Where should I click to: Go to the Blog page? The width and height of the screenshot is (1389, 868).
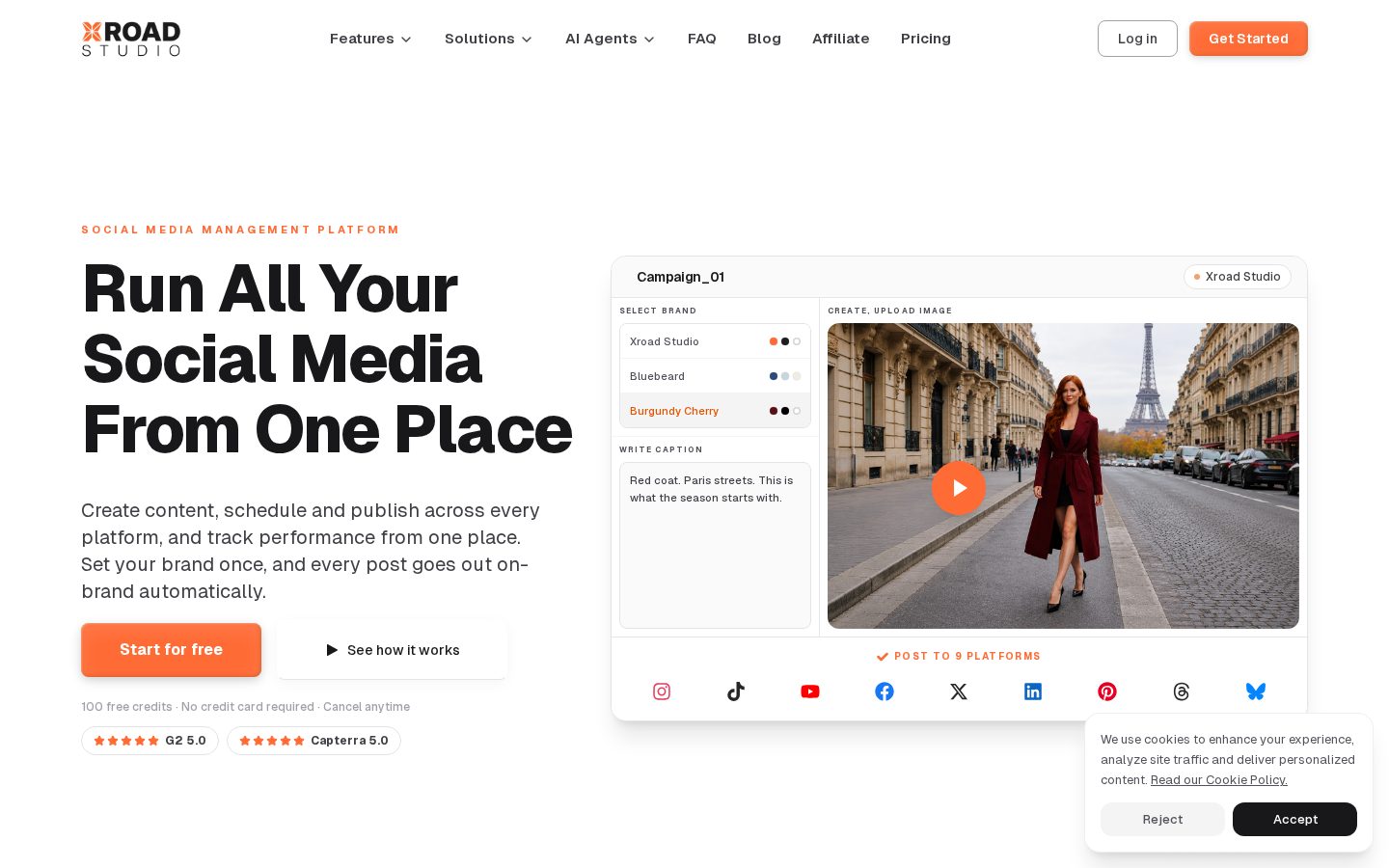click(x=764, y=39)
